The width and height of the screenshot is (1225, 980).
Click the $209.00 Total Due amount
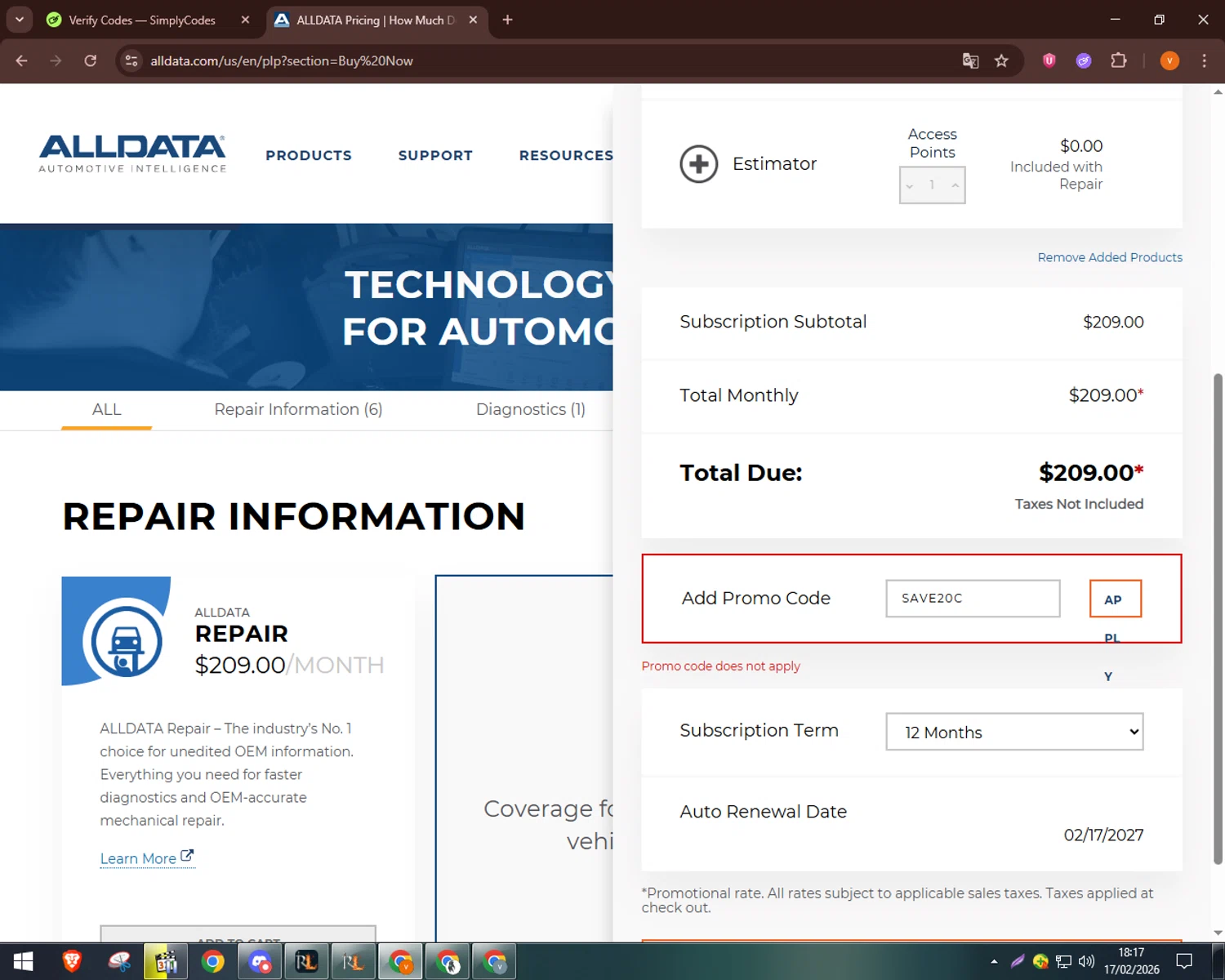(x=1091, y=473)
